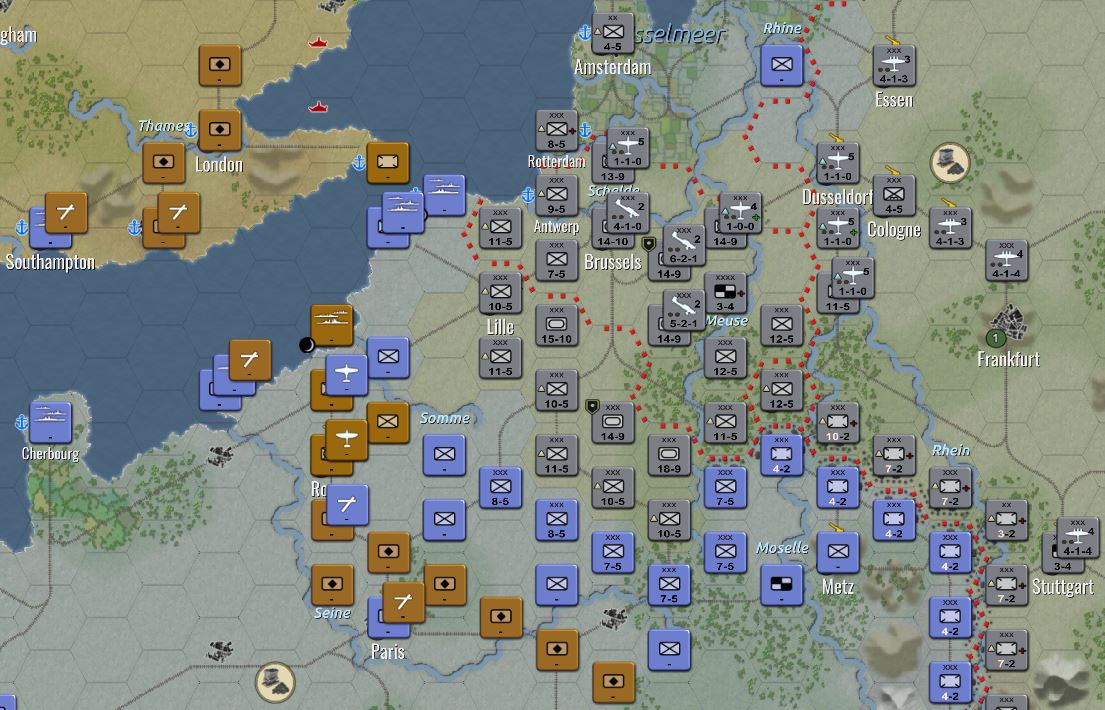Click the Thames anchor port icon
Screen dimensions: 1105x710
point(190,130)
